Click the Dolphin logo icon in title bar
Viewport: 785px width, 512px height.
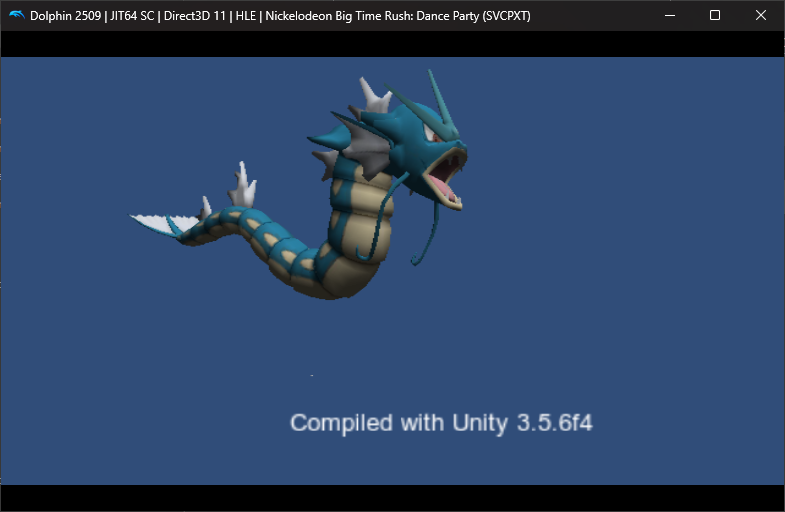pyautogui.click(x=17, y=16)
